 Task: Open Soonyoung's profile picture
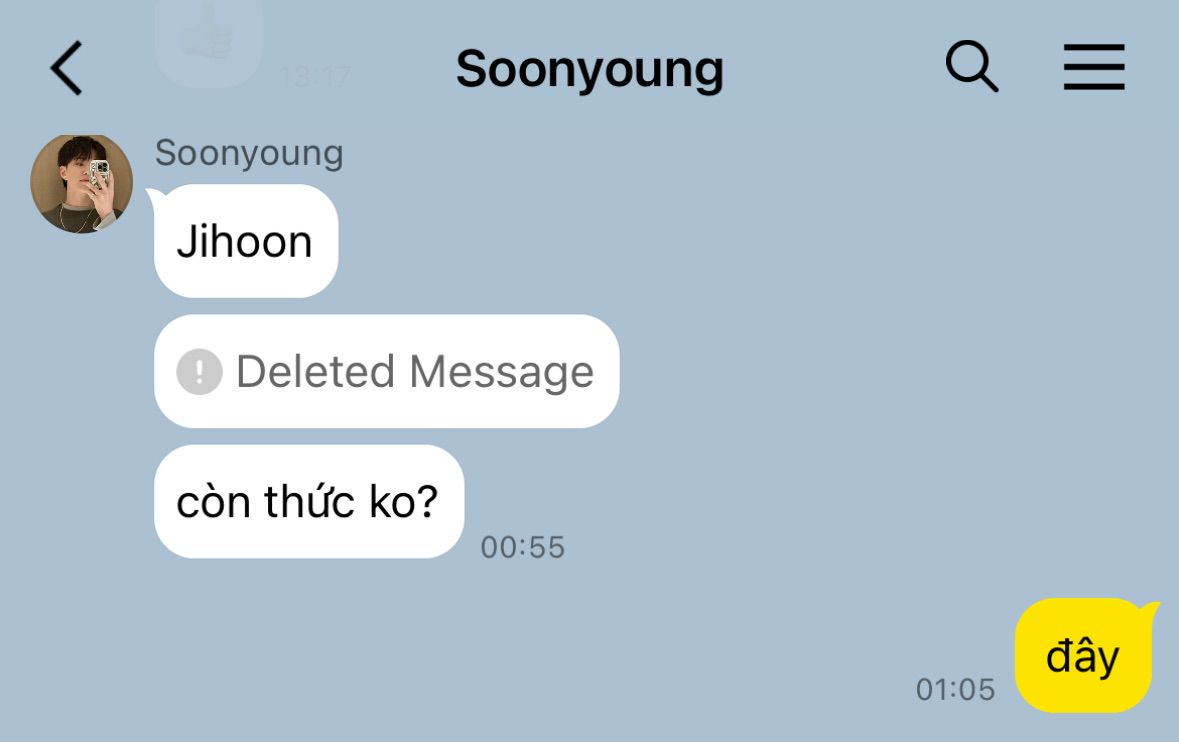pyautogui.click(x=81, y=183)
